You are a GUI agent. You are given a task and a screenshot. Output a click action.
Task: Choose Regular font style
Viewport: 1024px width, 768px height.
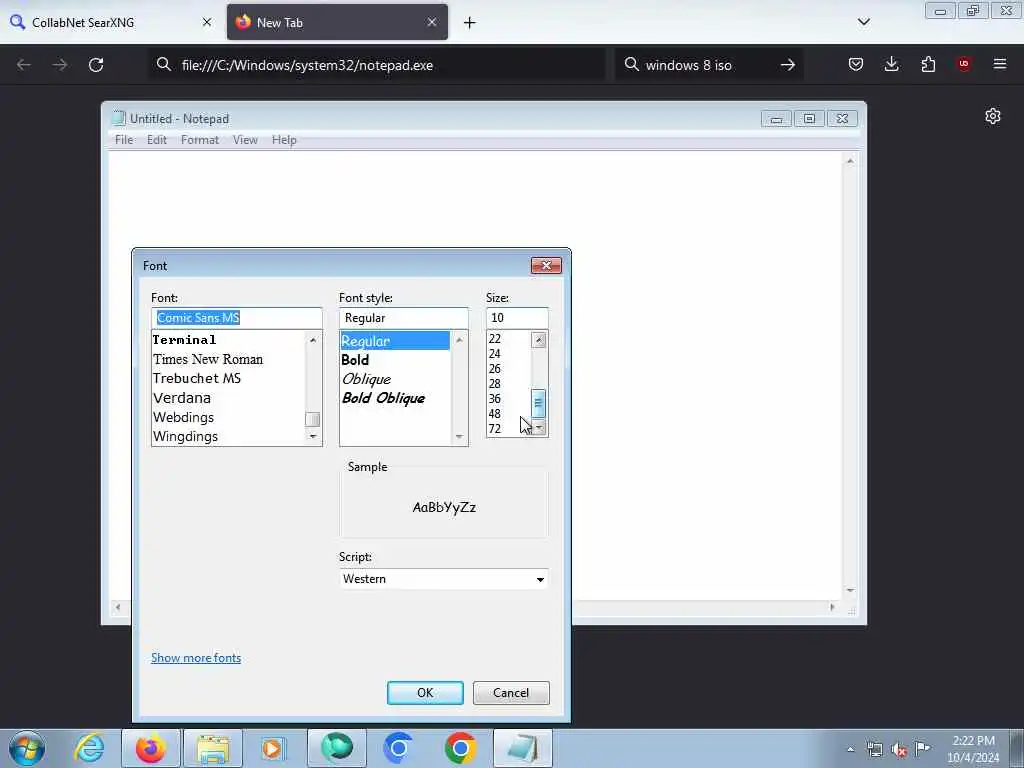(395, 341)
